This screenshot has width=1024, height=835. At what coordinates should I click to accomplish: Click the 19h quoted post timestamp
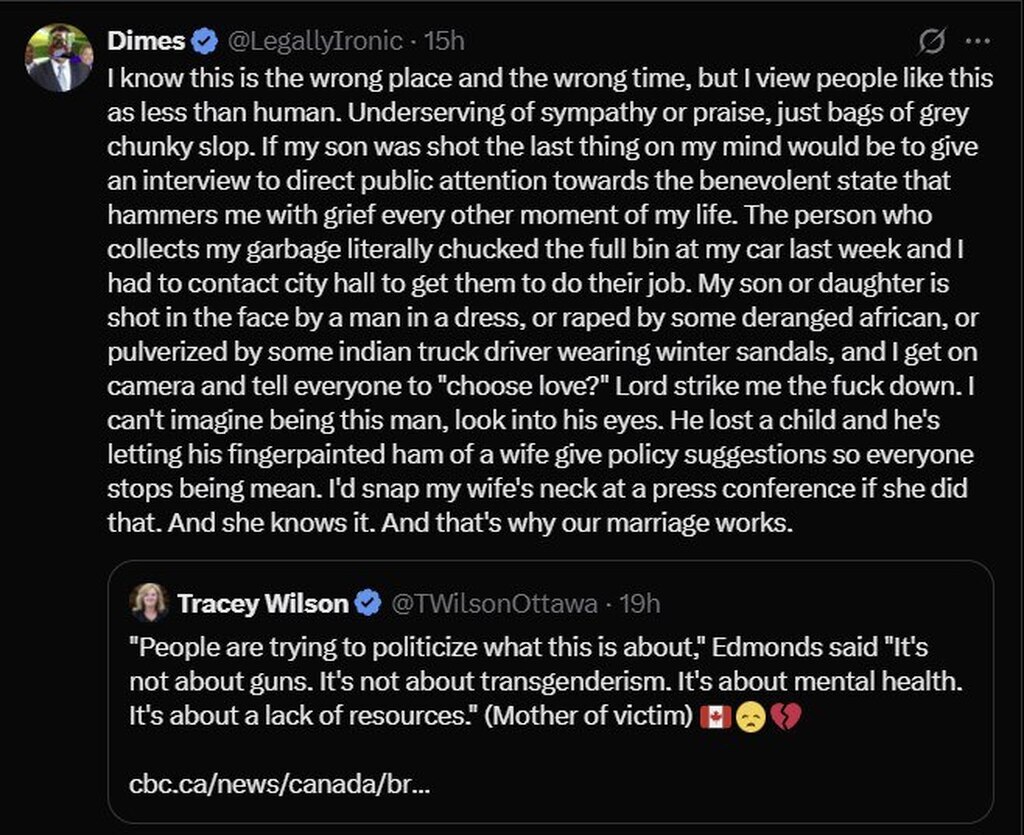coord(640,604)
